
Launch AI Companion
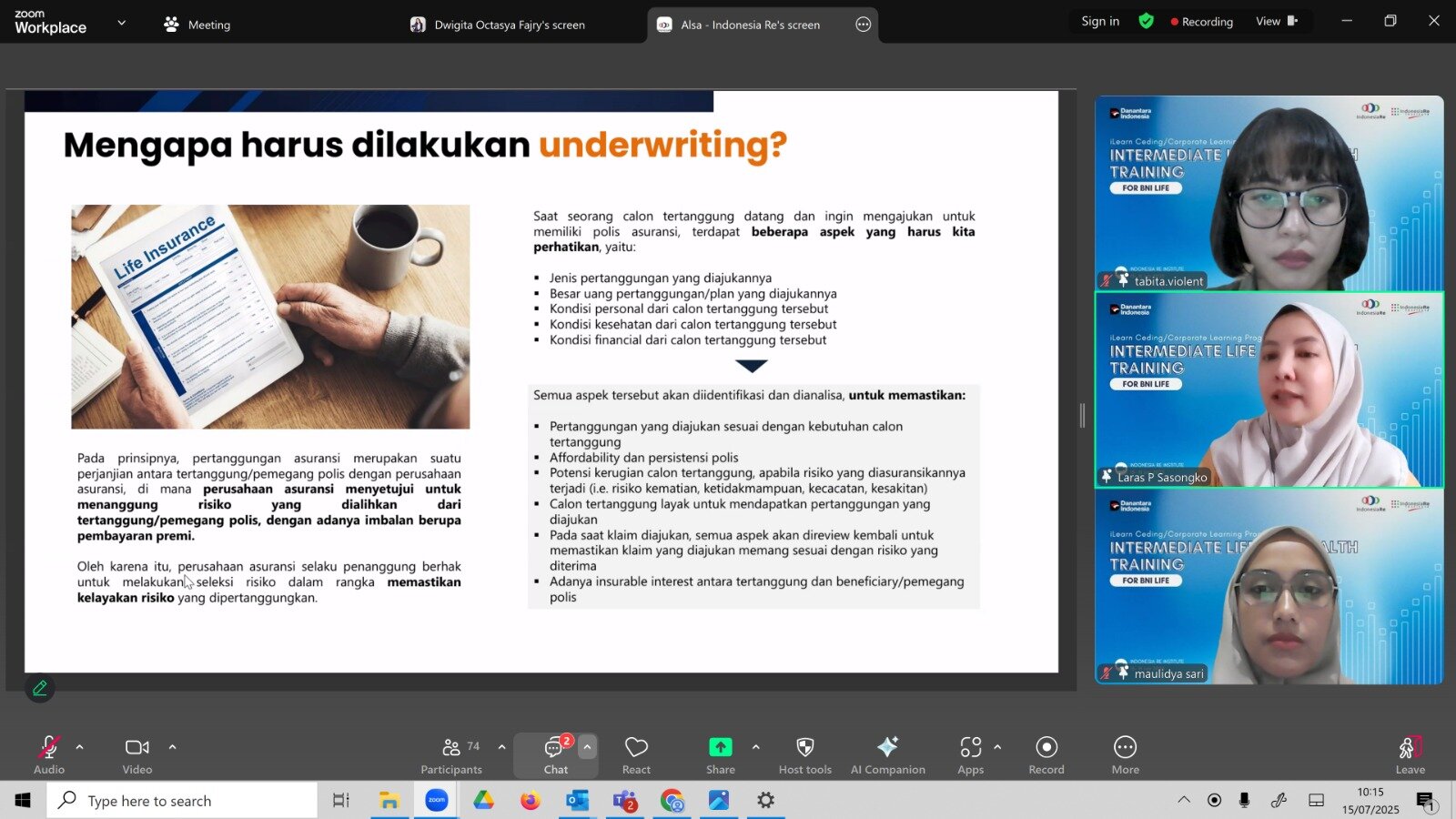click(887, 755)
